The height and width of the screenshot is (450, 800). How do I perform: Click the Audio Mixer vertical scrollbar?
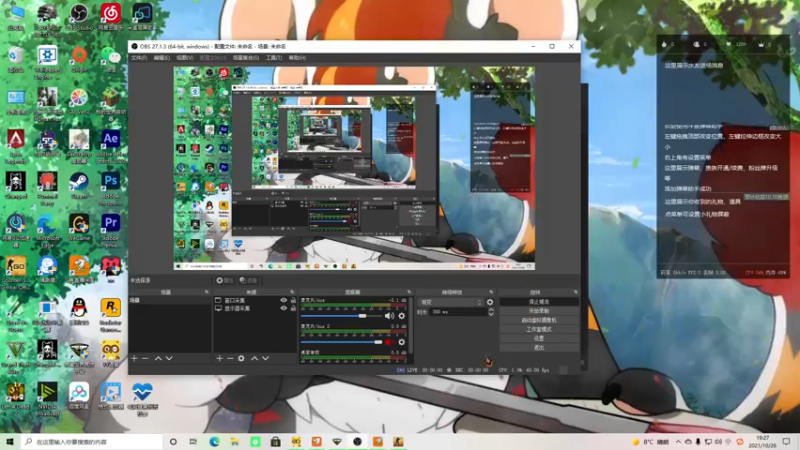(x=411, y=327)
